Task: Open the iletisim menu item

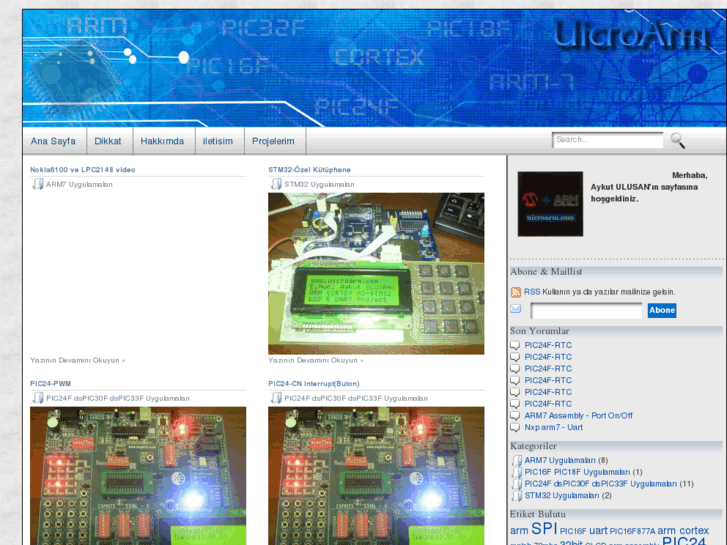Action: coord(218,141)
